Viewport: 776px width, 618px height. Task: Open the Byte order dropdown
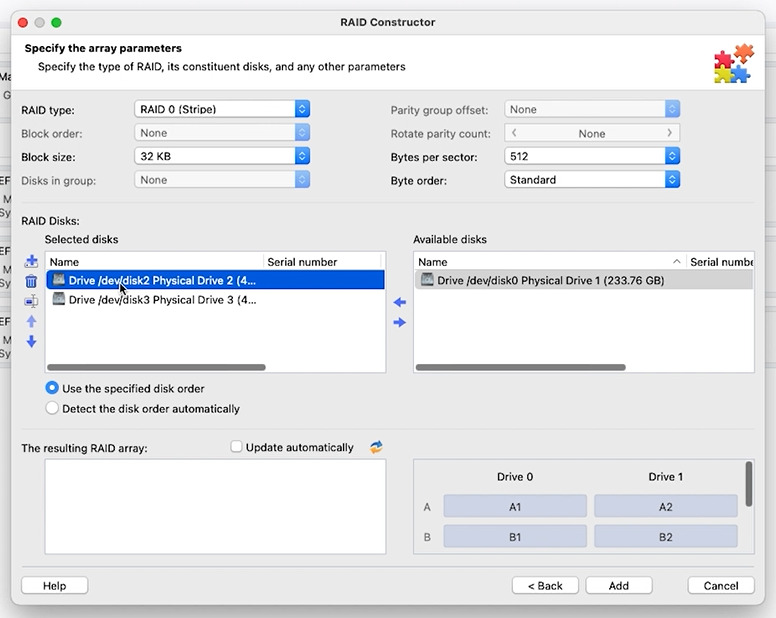click(x=592, y=180)
